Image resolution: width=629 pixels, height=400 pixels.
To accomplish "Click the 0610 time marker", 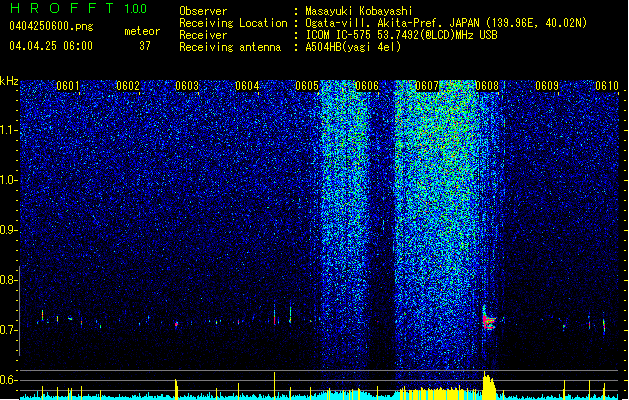I will (607, 86).
